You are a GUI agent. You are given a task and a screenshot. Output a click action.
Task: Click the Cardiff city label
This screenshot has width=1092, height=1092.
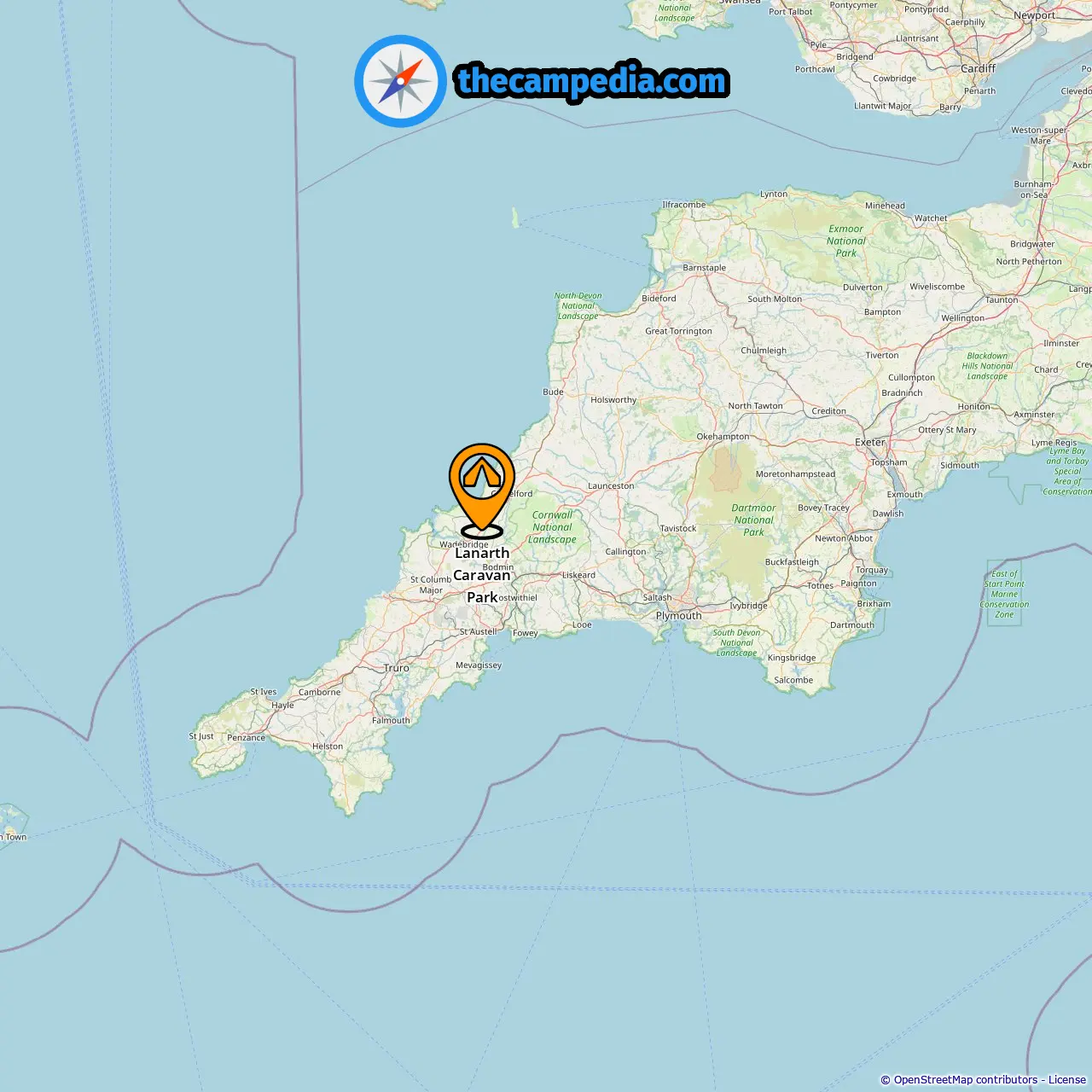(978, 68)
